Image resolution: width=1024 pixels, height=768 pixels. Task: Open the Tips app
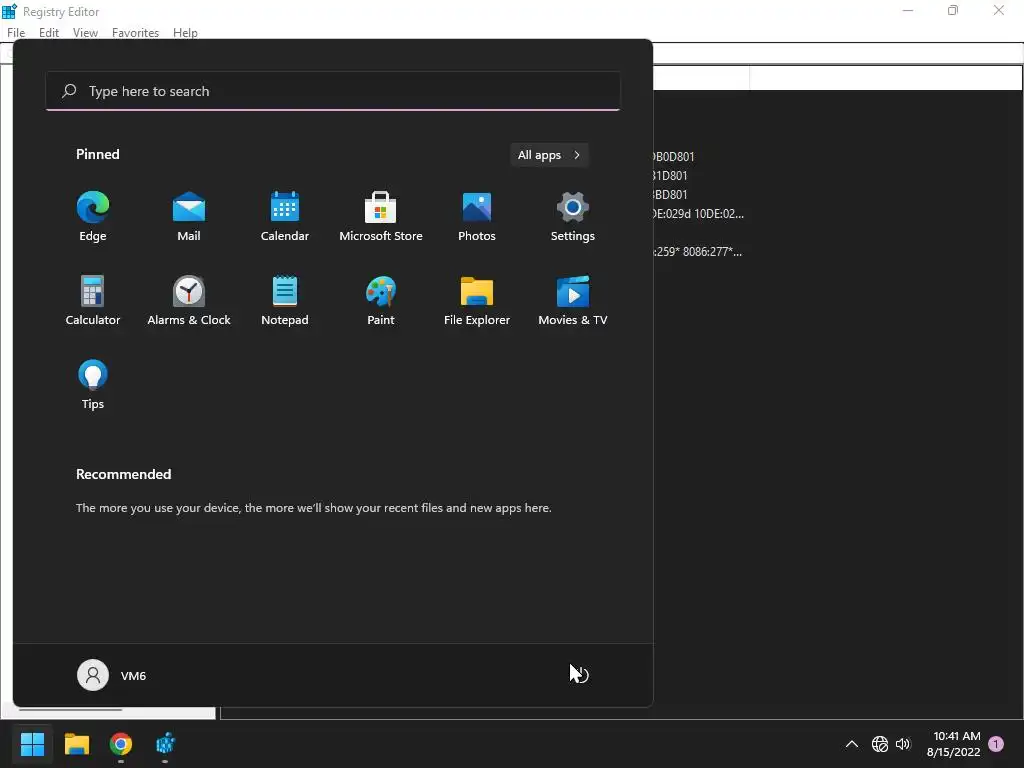coord(93,385)
